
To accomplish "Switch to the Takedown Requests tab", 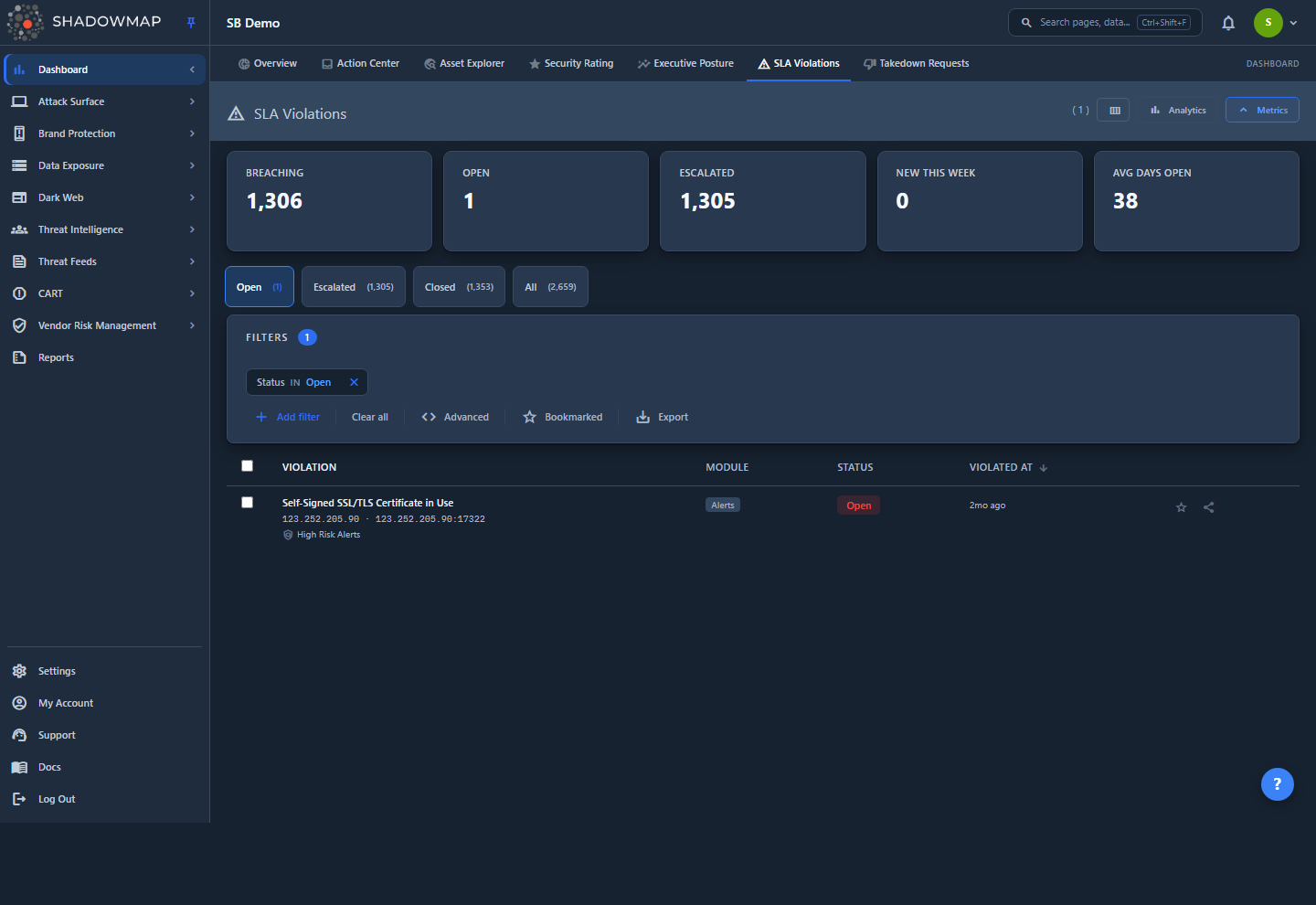I will pyautogui.click(x=916, y=64).
